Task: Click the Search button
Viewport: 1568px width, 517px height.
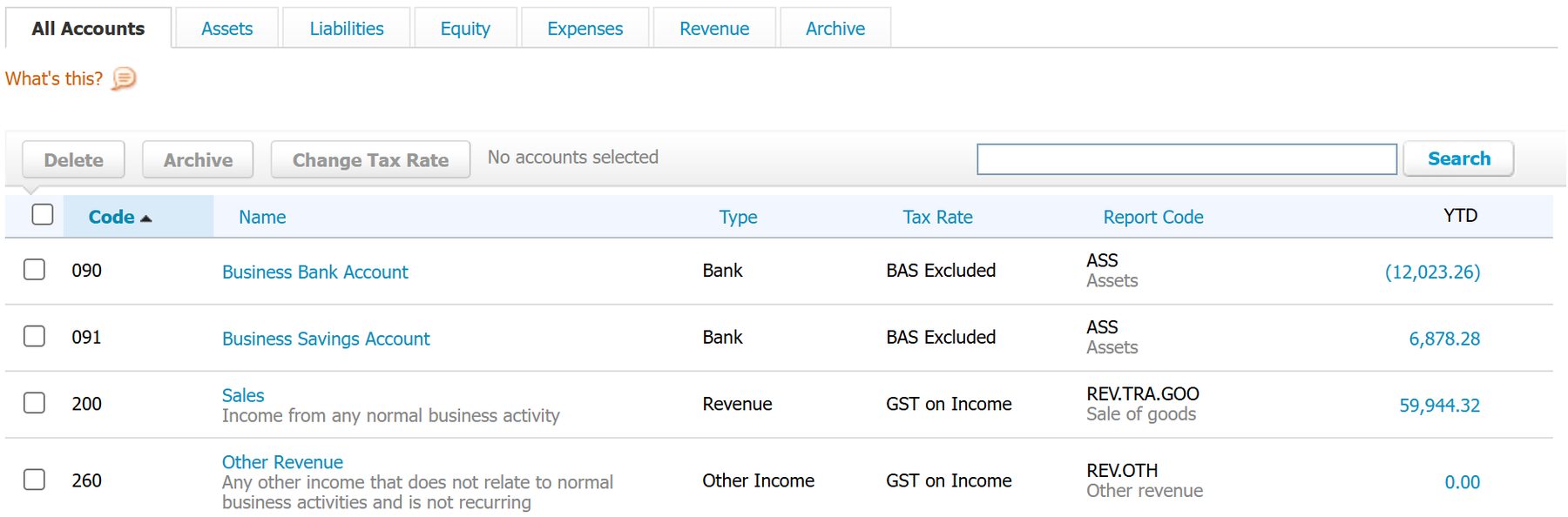Action: (1459, 158)
